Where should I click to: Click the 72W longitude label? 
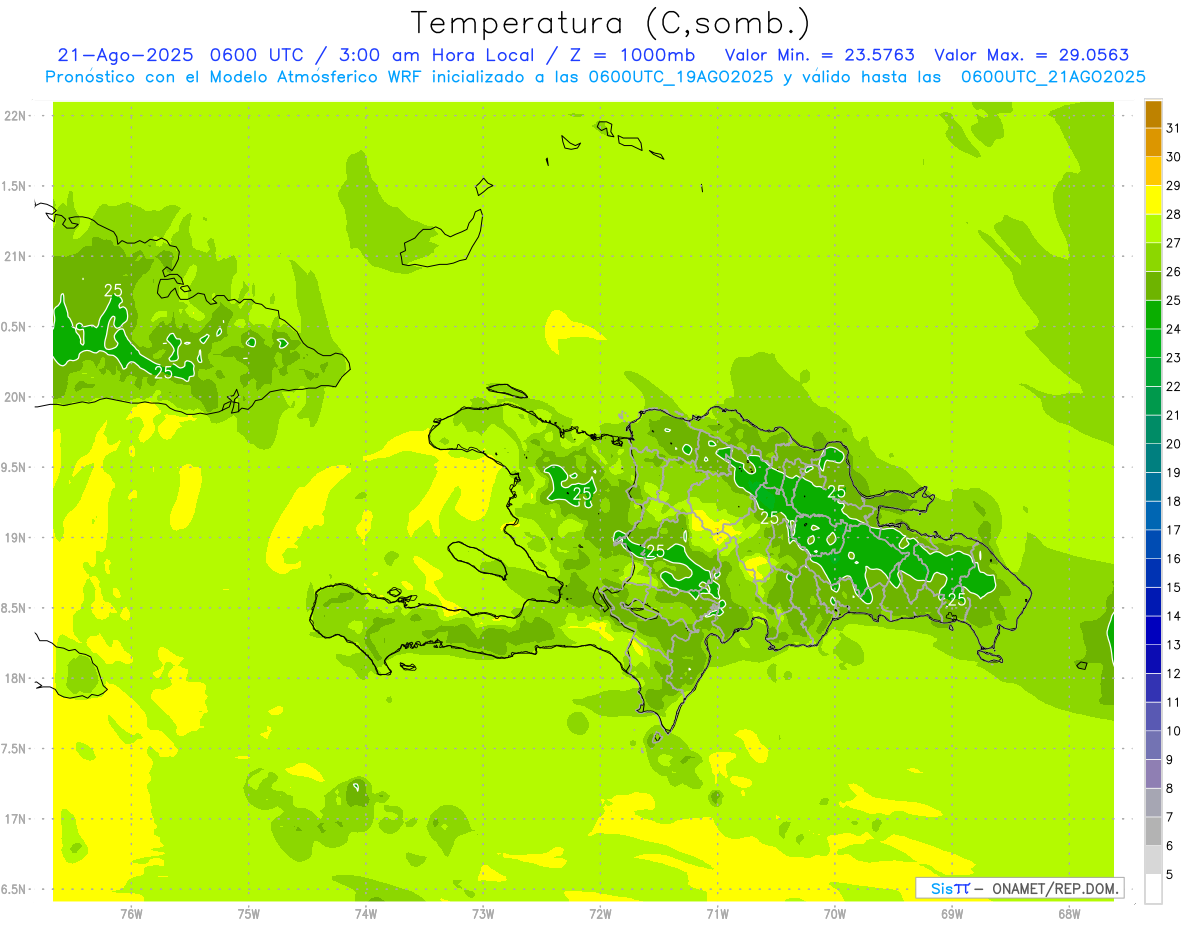tap(600, 913)
